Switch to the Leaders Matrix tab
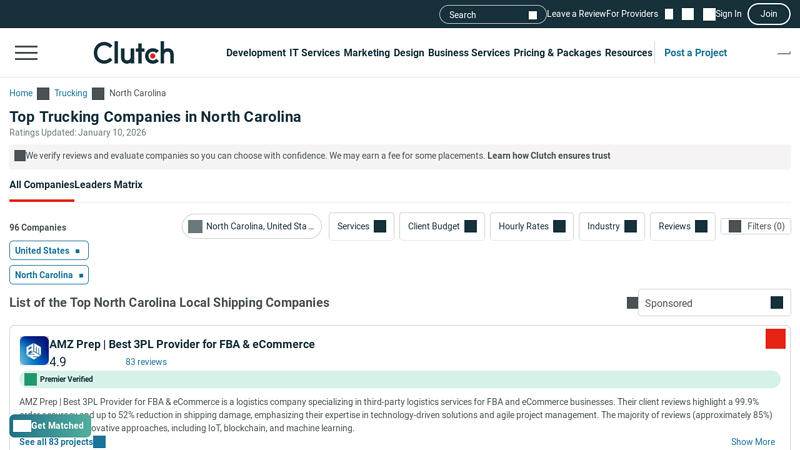 109,185
